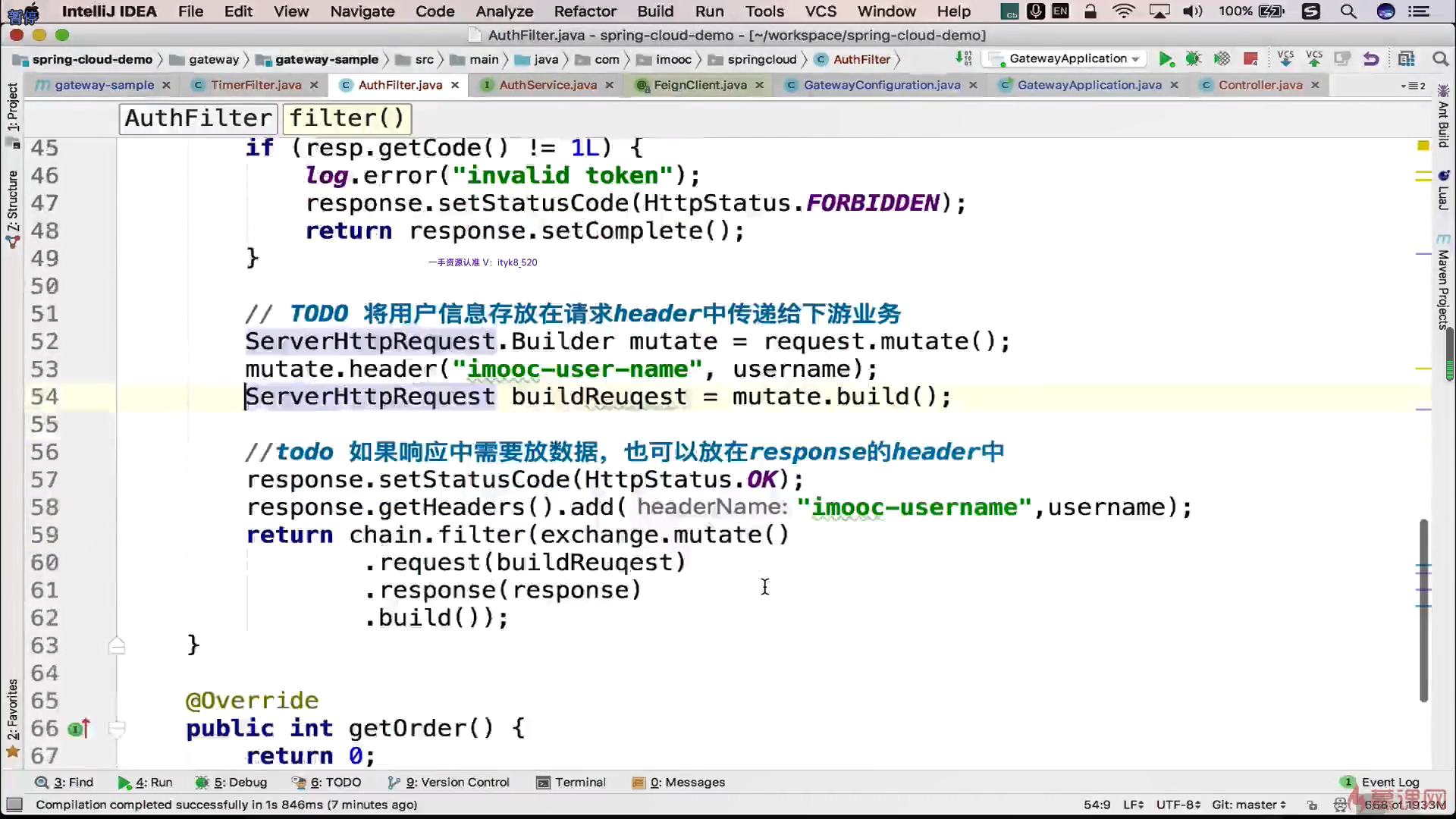Click the green Run button
Image resolution: width=1456 pixels, height=819 pixels.
click(x=1166, y=59)
